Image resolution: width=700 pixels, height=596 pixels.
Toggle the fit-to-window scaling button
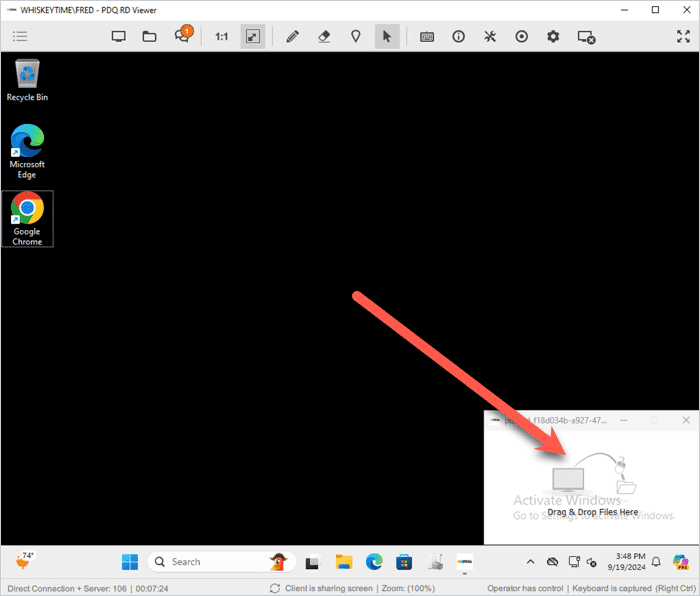[x=253, y=36]
